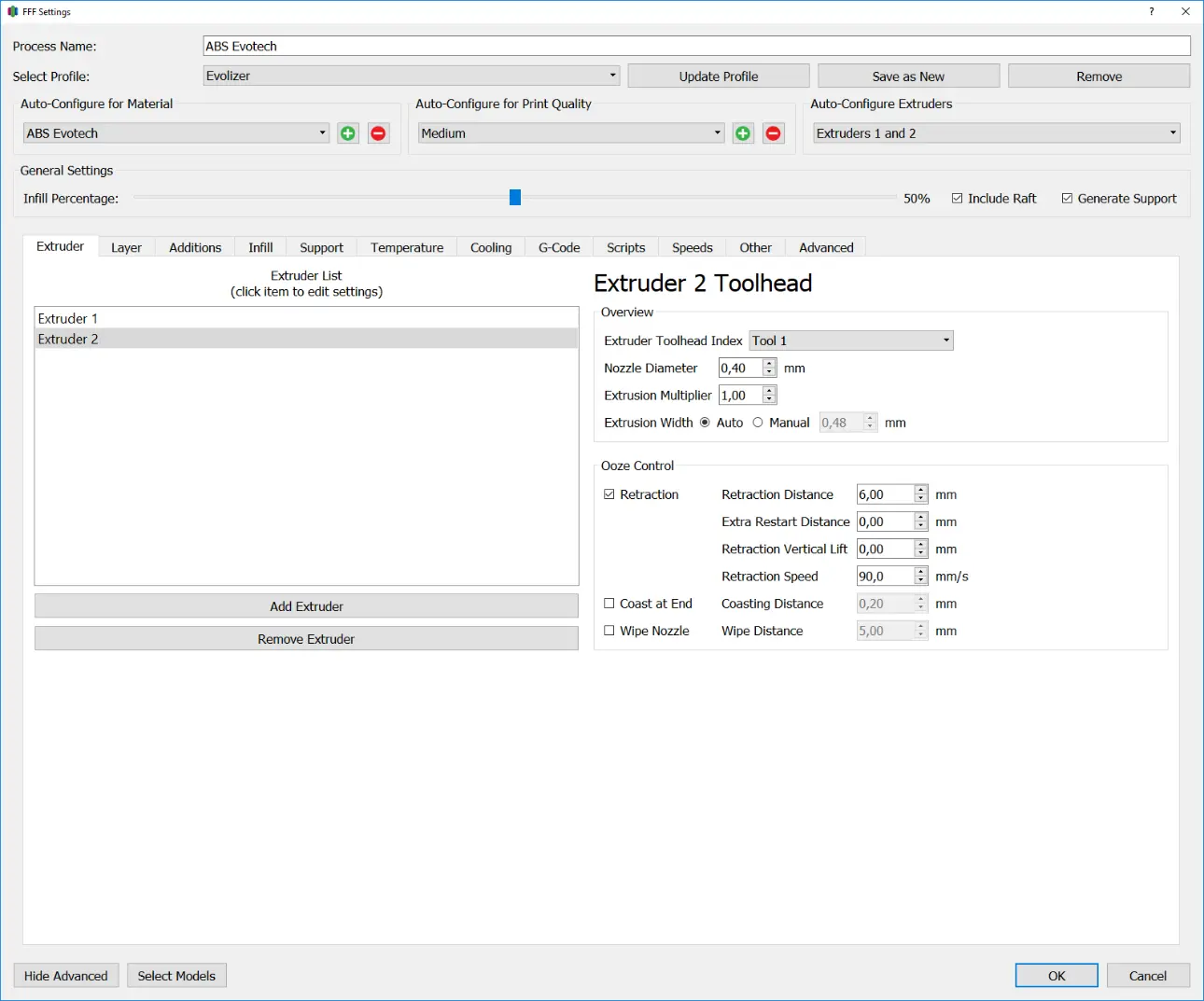Image resolution: width=1204 pixels, height=1001 pixels.
Task: Click the Cancel button
Action: point(1148,976)
